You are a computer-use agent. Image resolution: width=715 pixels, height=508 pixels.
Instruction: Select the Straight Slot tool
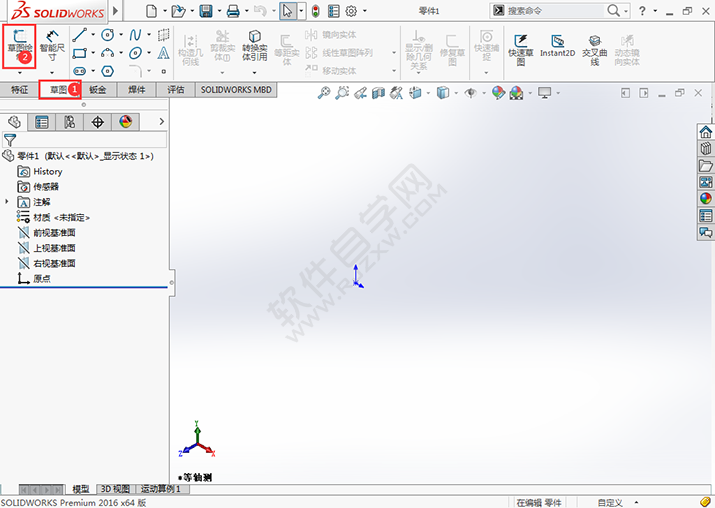[80, 71]
